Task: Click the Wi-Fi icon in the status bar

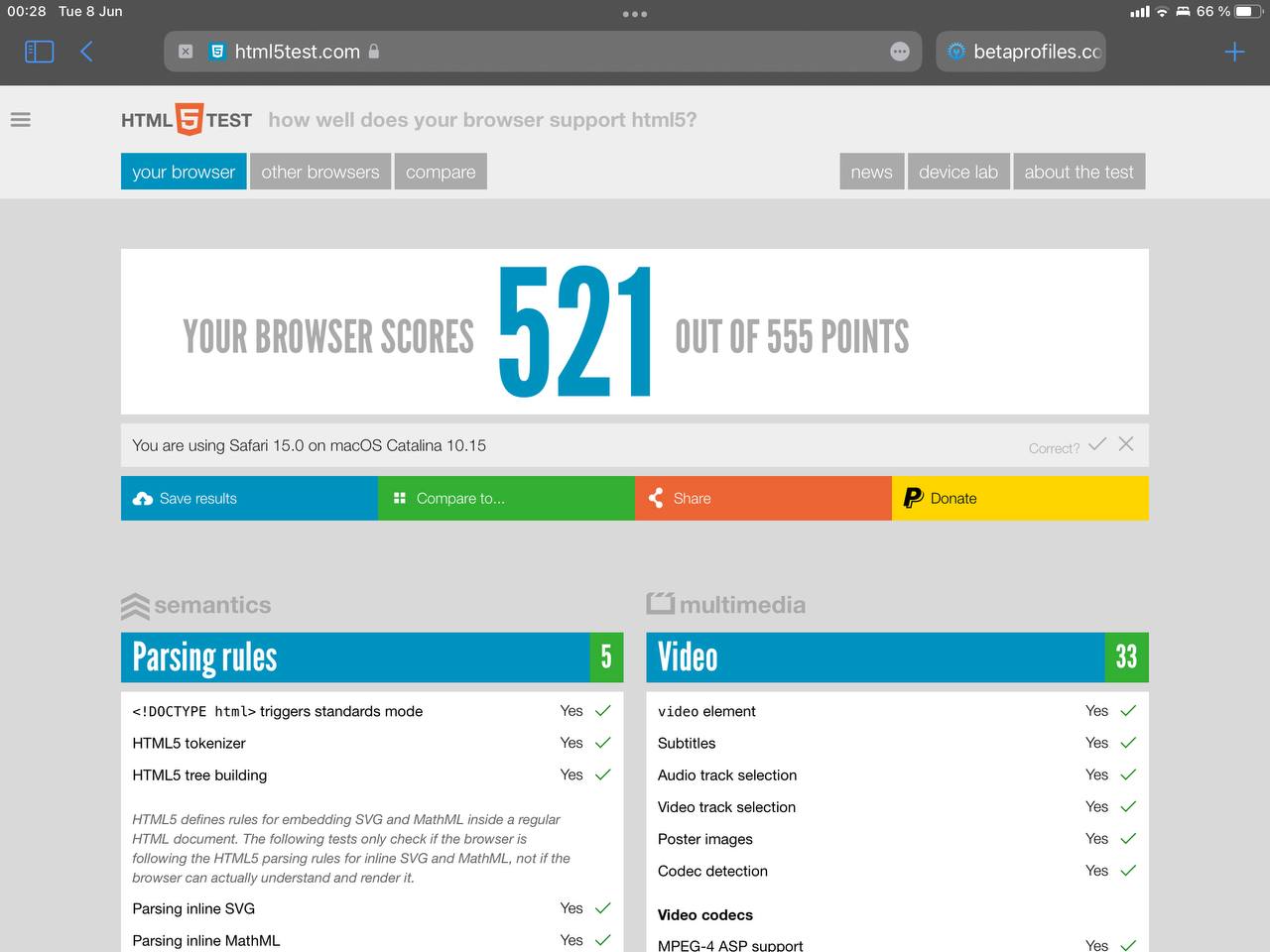Action: [x=1162, y=12]
